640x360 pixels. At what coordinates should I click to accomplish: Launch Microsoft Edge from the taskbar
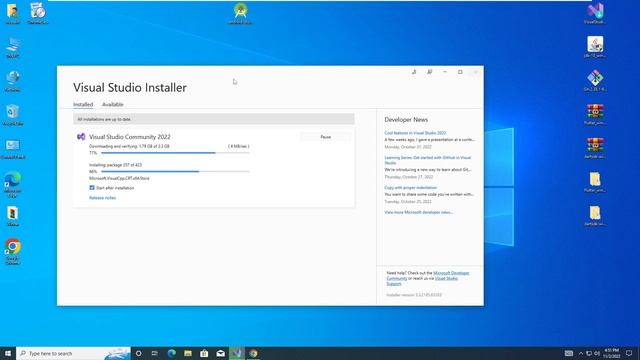point(171,353)
